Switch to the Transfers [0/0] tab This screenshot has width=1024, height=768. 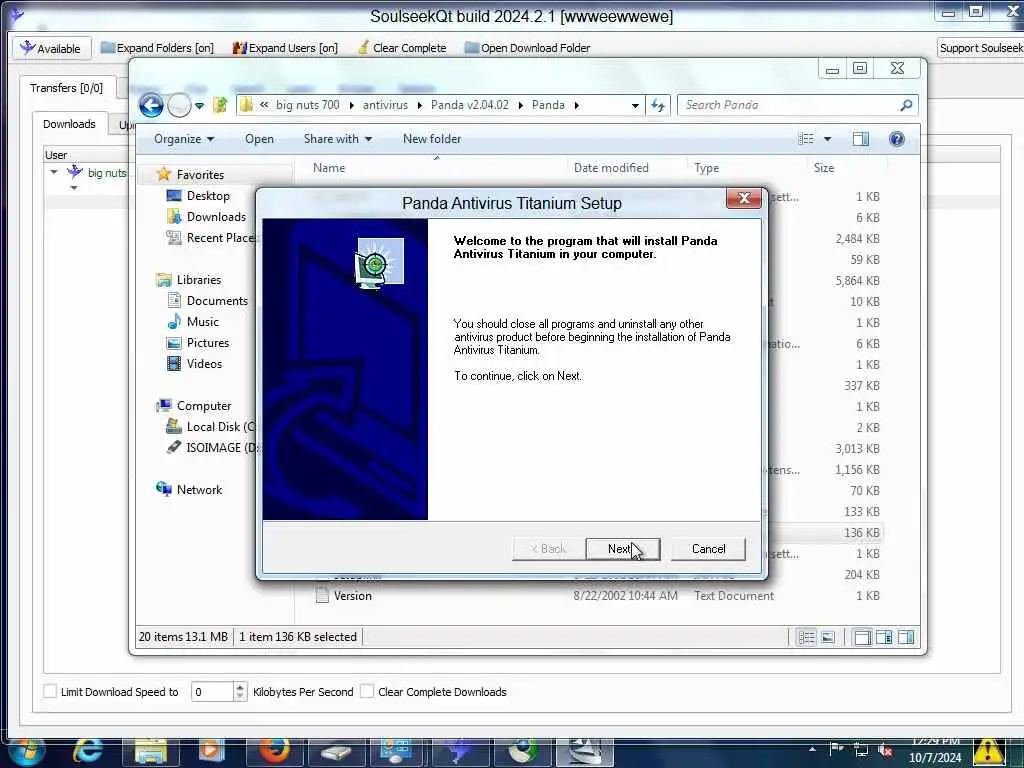[x=67, y=88]
